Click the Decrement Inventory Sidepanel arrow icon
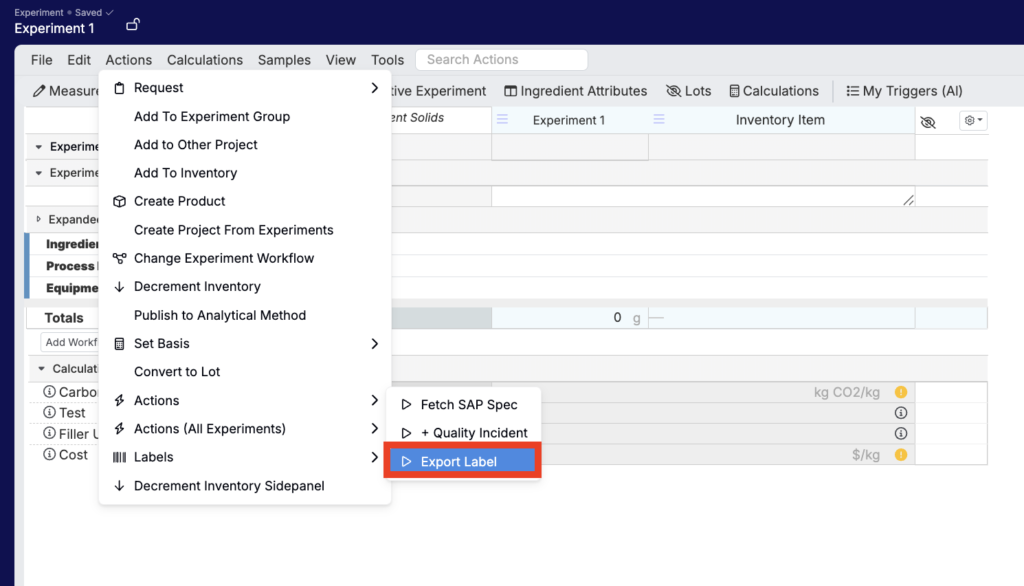Screen dimensions: 1024x586 [x=119, y=485]
